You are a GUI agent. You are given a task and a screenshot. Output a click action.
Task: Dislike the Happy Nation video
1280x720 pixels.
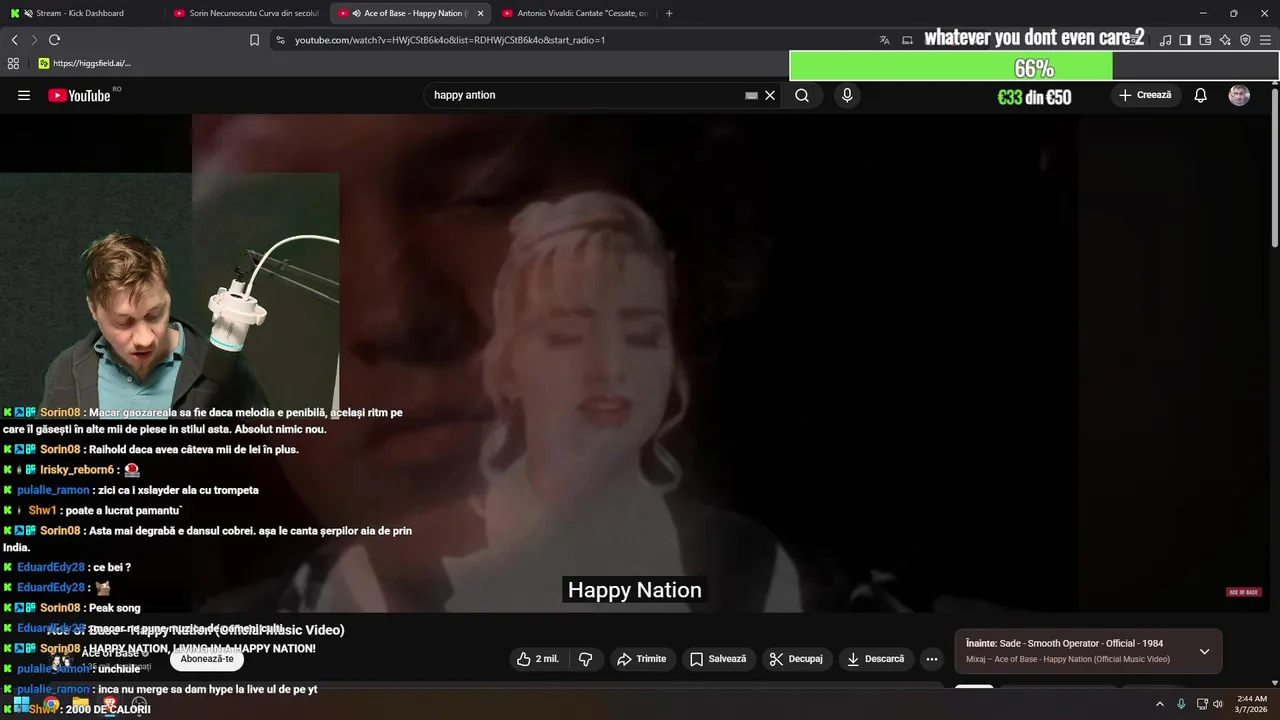click(x=586, y=659)
